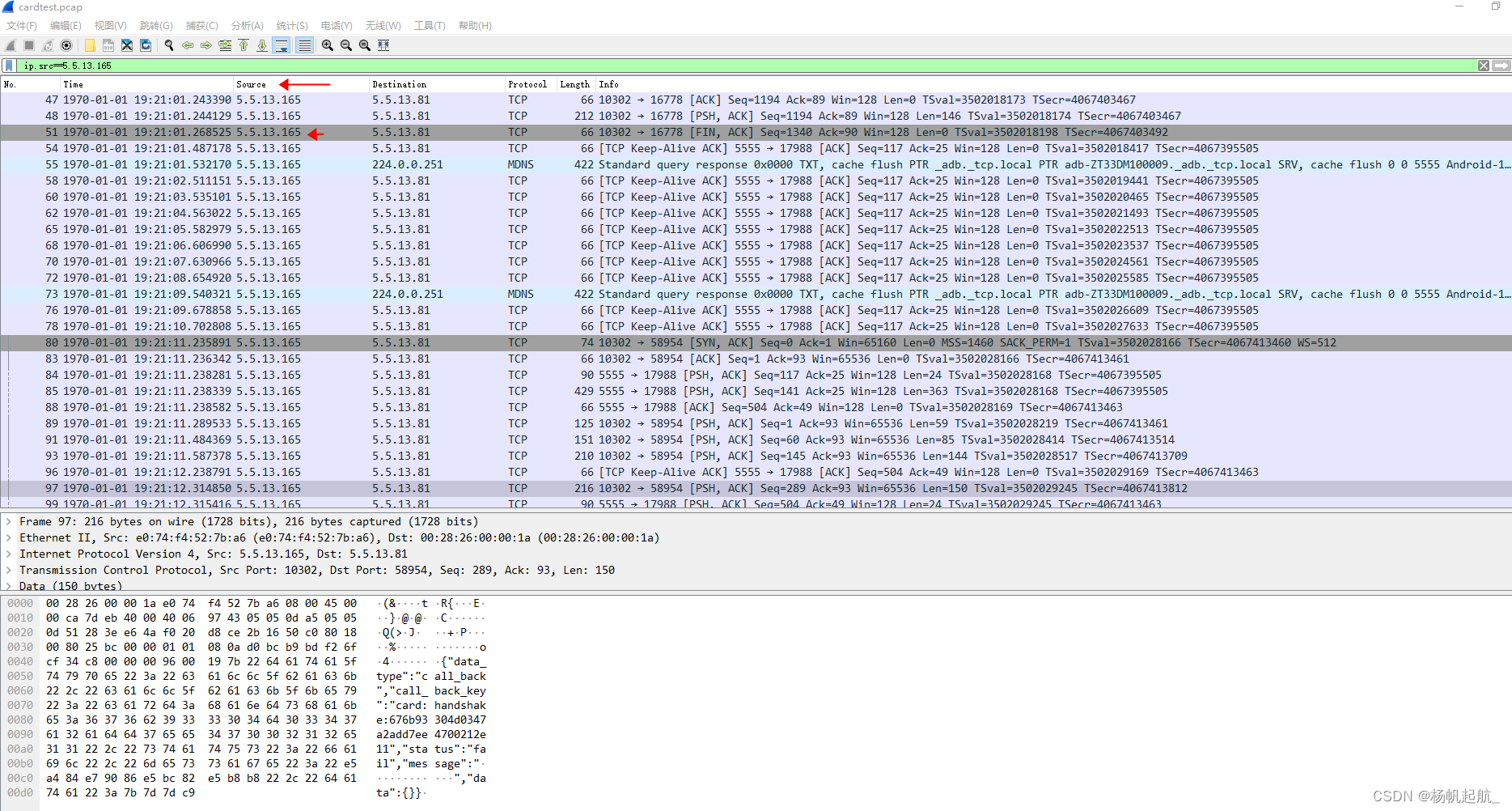Select packet 47 in the list
The height and width of the screenshot is (811, 1512).
(756, 100)
